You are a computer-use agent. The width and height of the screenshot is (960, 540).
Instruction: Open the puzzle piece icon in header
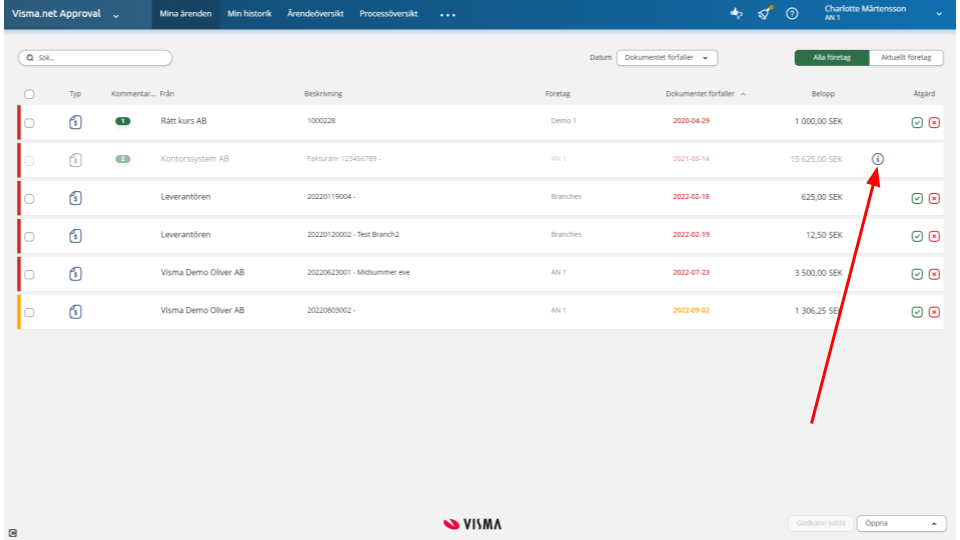pos(736,13)
